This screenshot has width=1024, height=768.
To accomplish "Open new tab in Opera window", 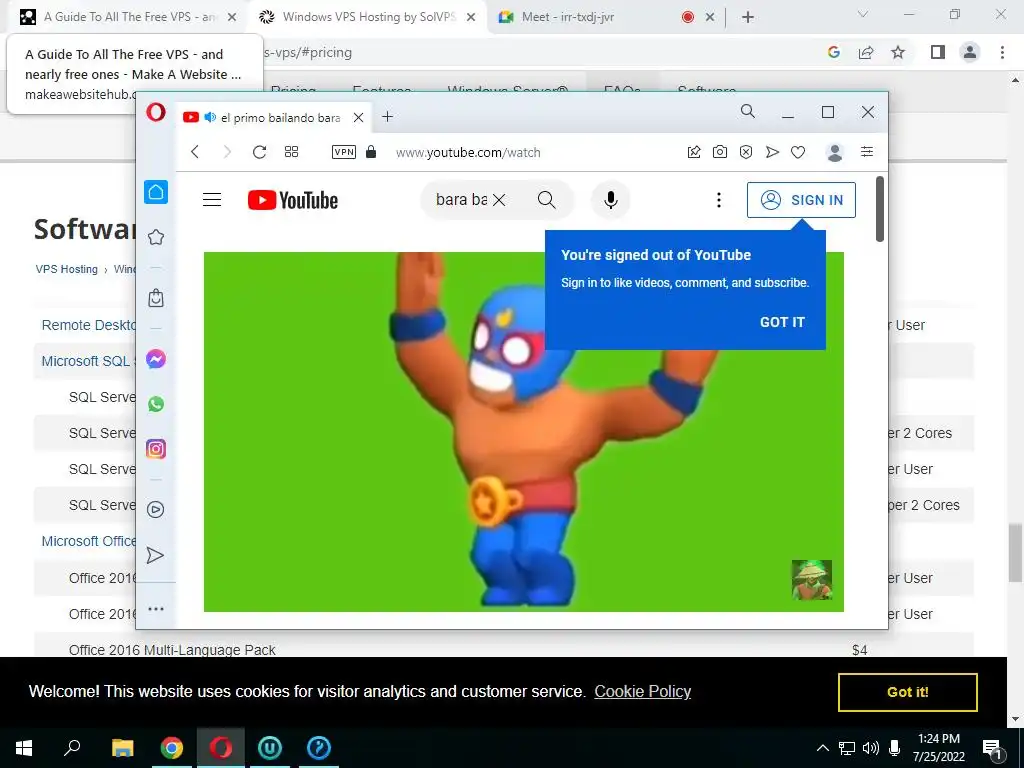I will tap(387, 117).
